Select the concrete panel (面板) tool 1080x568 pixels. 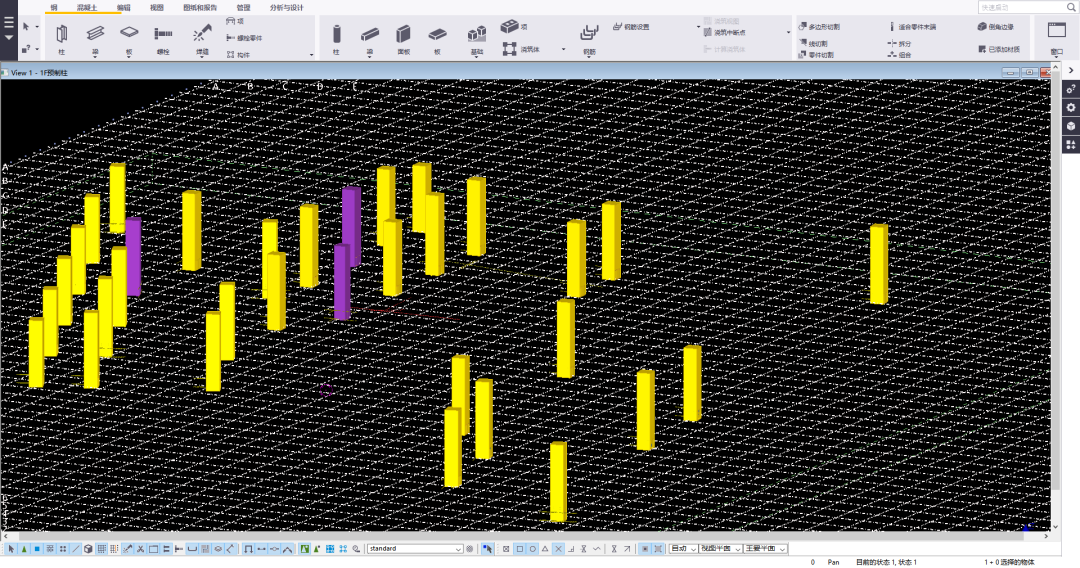[404, 36]
